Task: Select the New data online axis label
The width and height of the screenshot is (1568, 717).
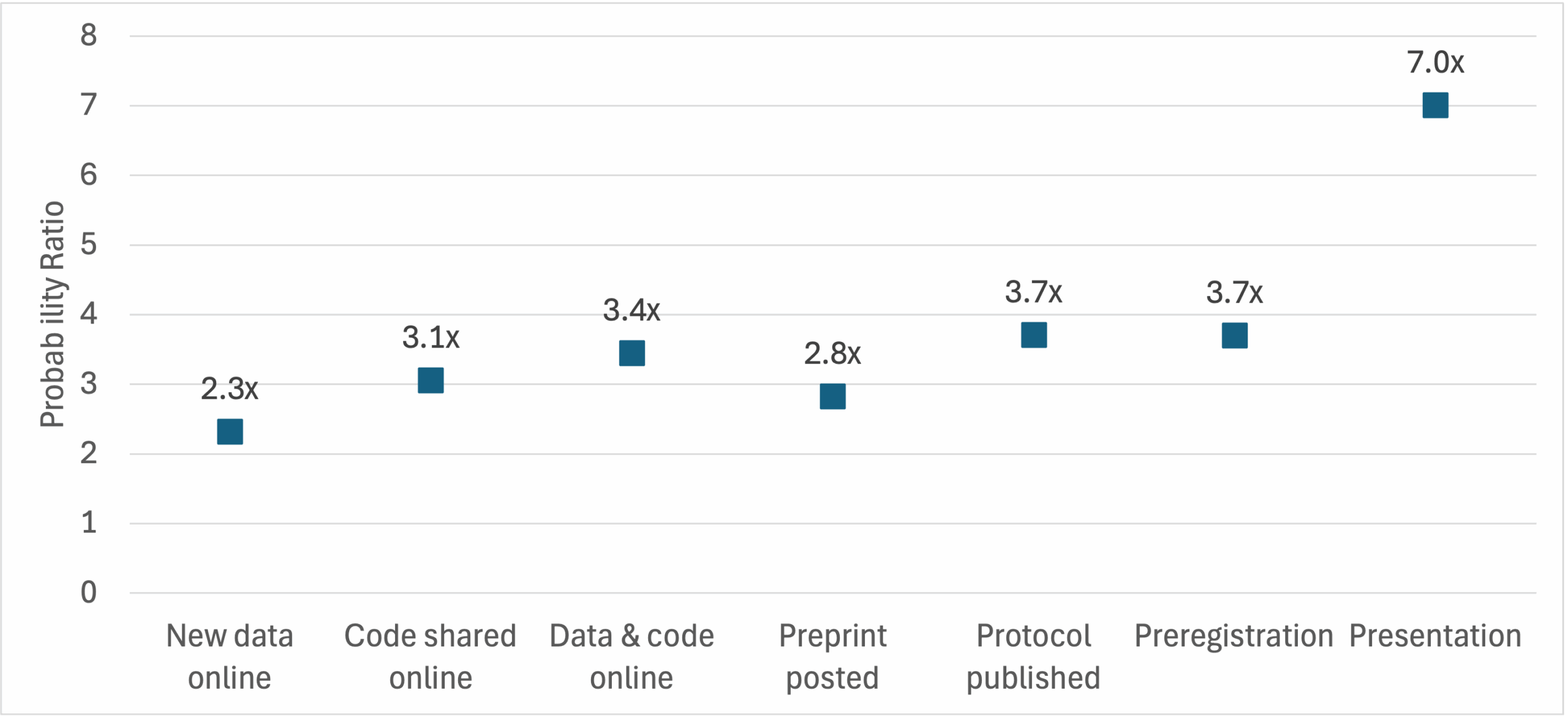Action: (230, 657)
